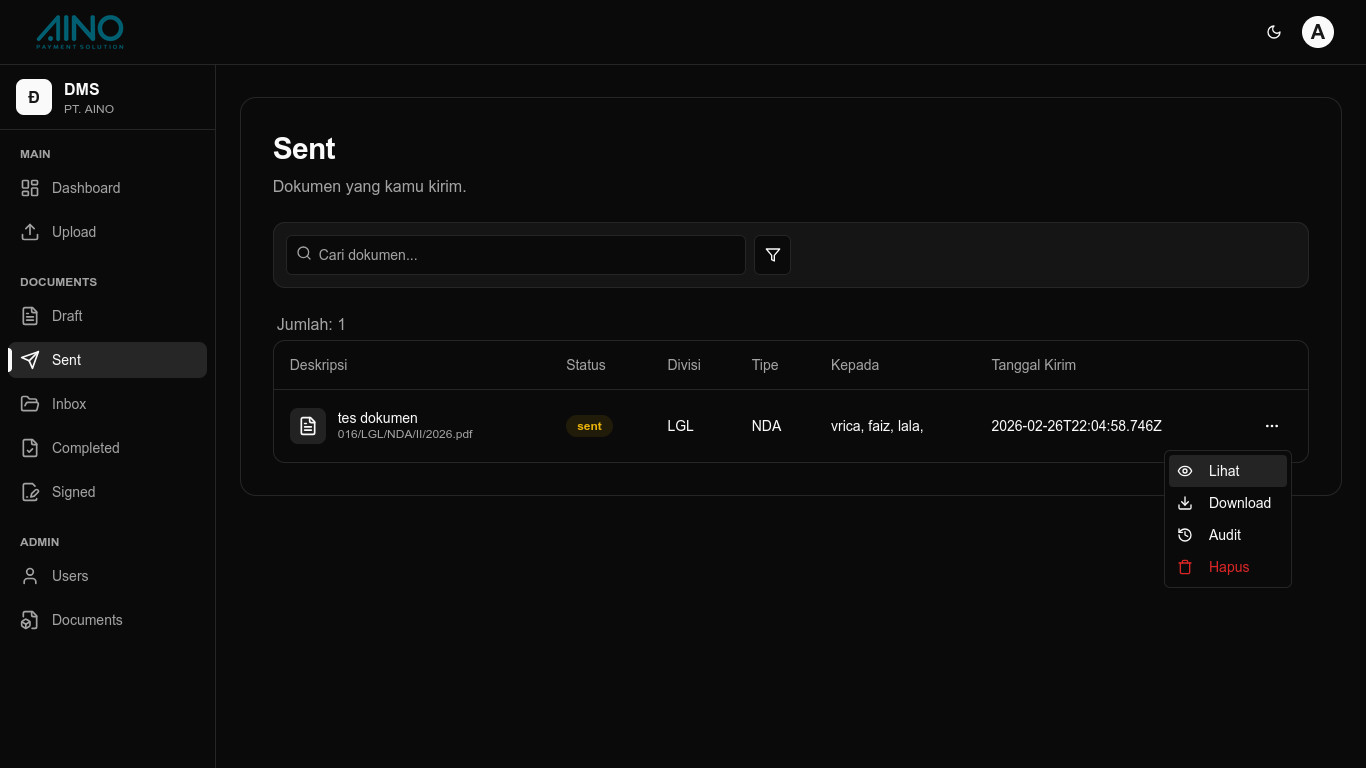Open admin Users page
Viewport: 1366px width, 768px height.
point(70,576)
